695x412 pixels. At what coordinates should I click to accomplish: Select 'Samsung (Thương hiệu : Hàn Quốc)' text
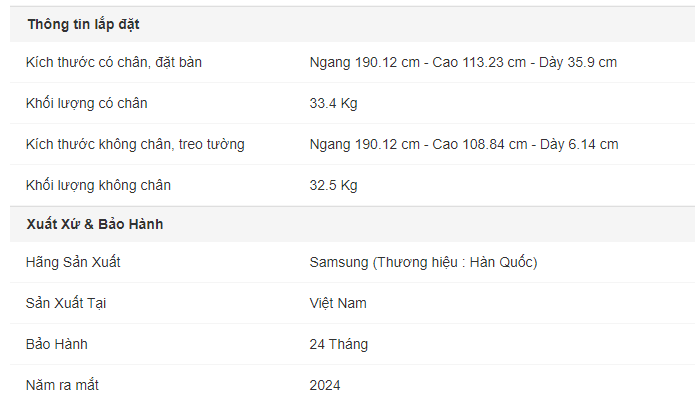423,262
